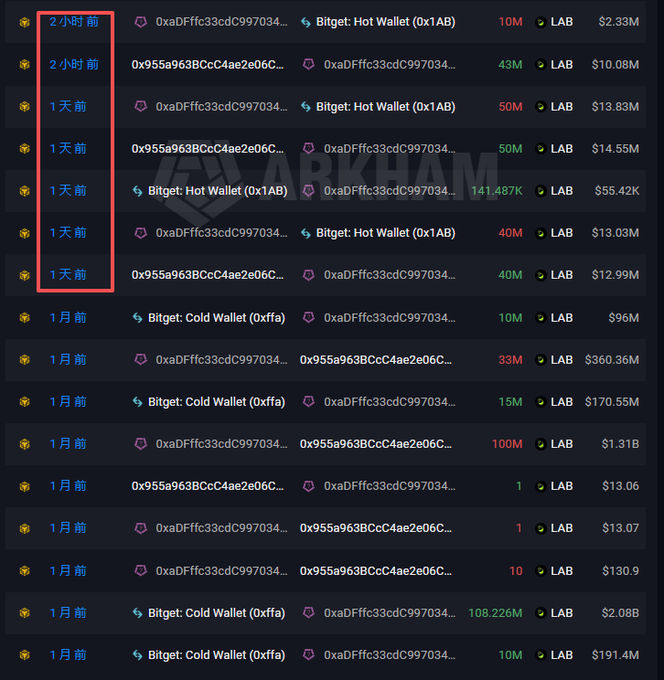Open sender address 0xaDFffc33cdC997034... in the $2.33M row
664x680 pixels.
pos(222,22)
